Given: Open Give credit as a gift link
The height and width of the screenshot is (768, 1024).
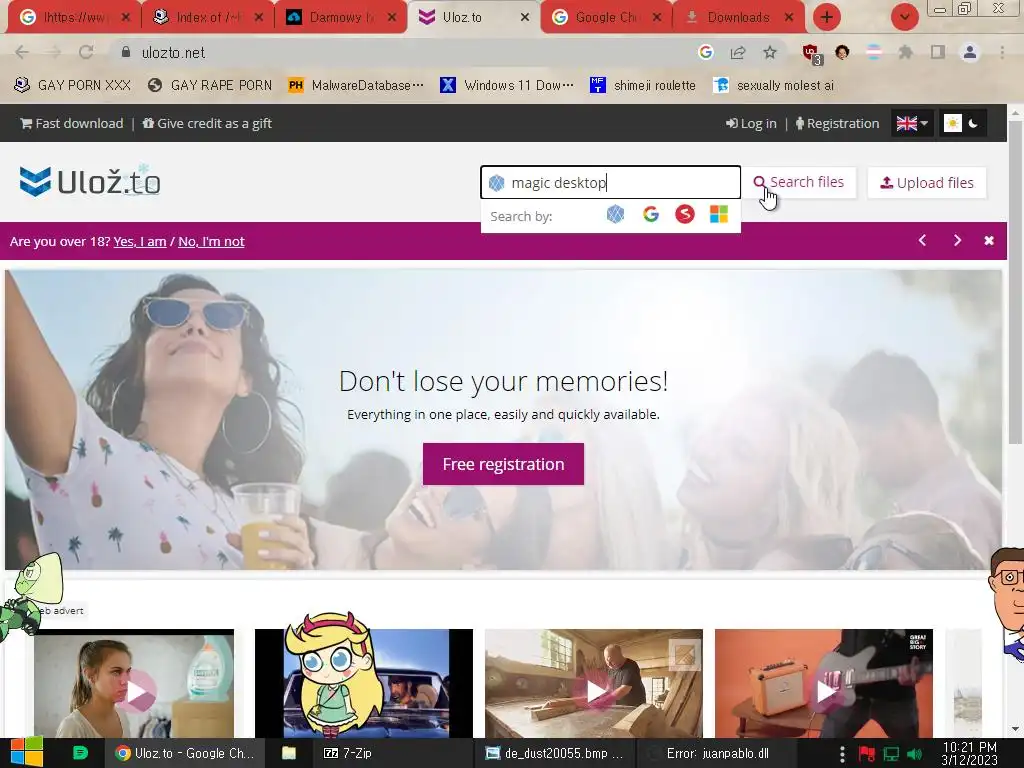Looking at the screenshot, I should point(207,123).
